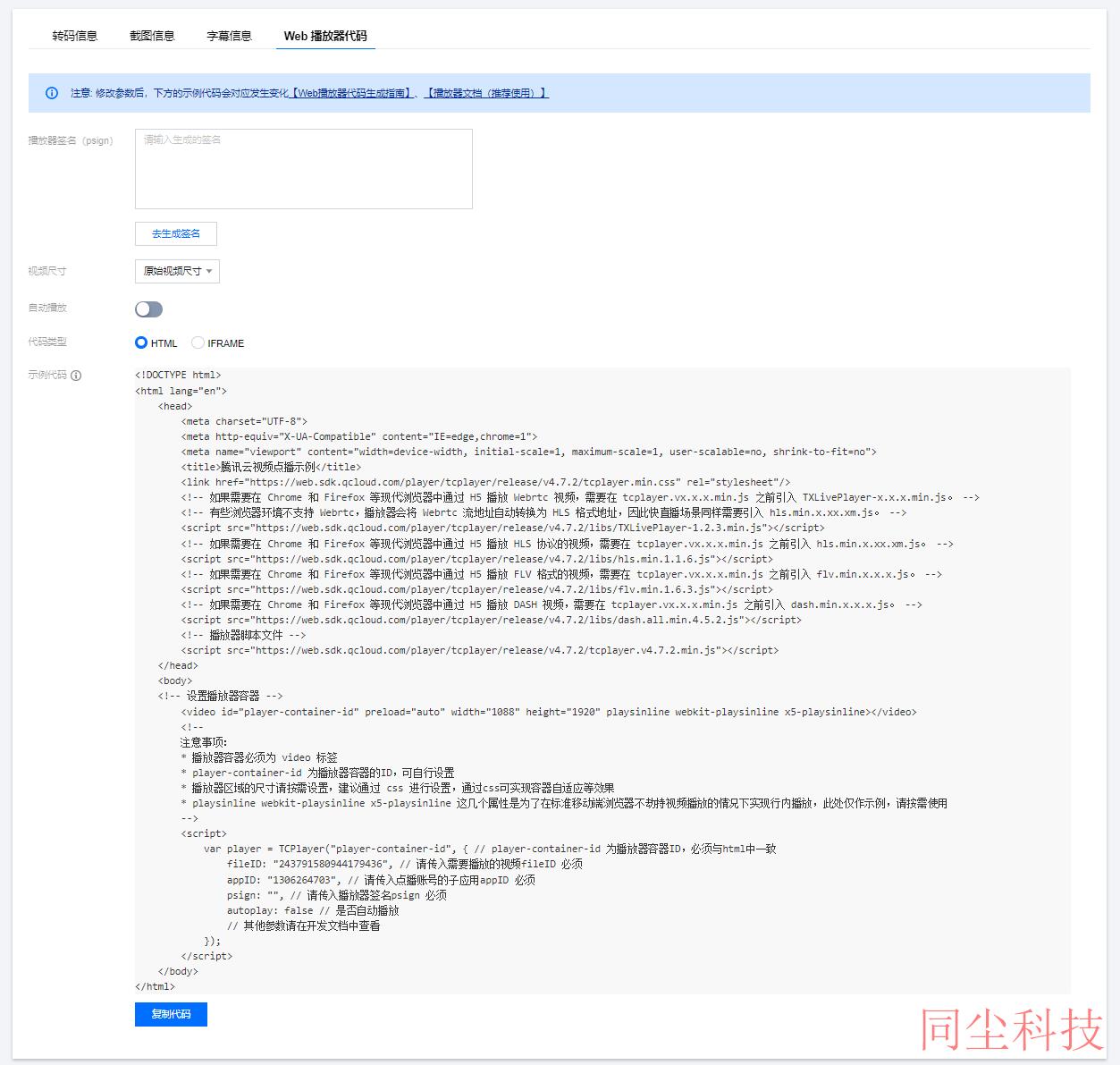Open the Web播放器代码生成指南 link
This screenshot has width=1120, height=1065.
click(x=351, y=93)
